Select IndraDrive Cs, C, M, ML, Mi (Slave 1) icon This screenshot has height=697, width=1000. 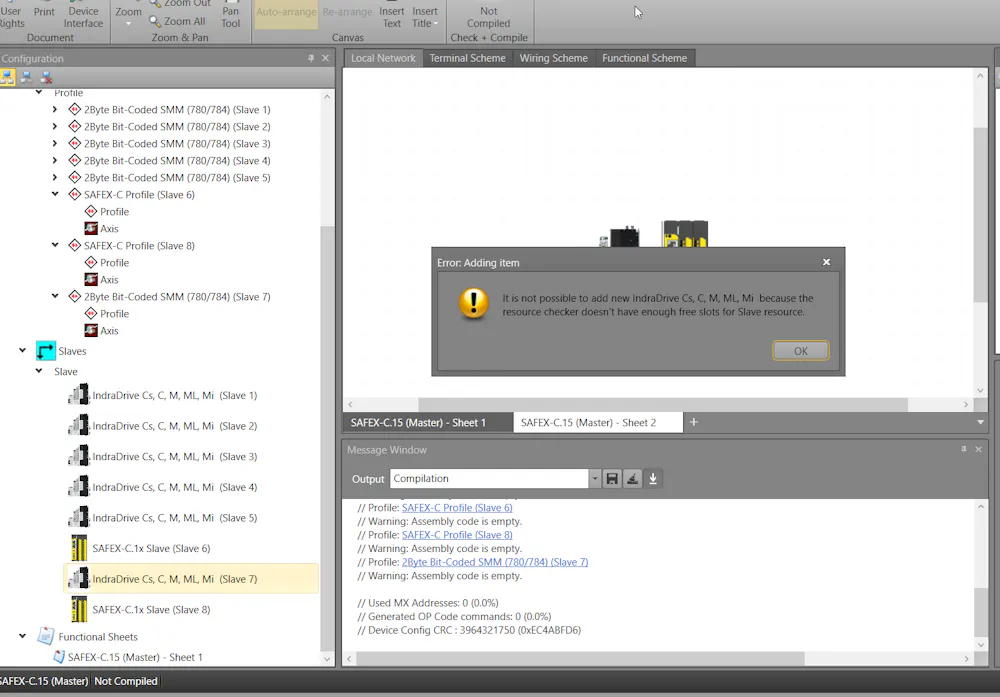[78, 395]
